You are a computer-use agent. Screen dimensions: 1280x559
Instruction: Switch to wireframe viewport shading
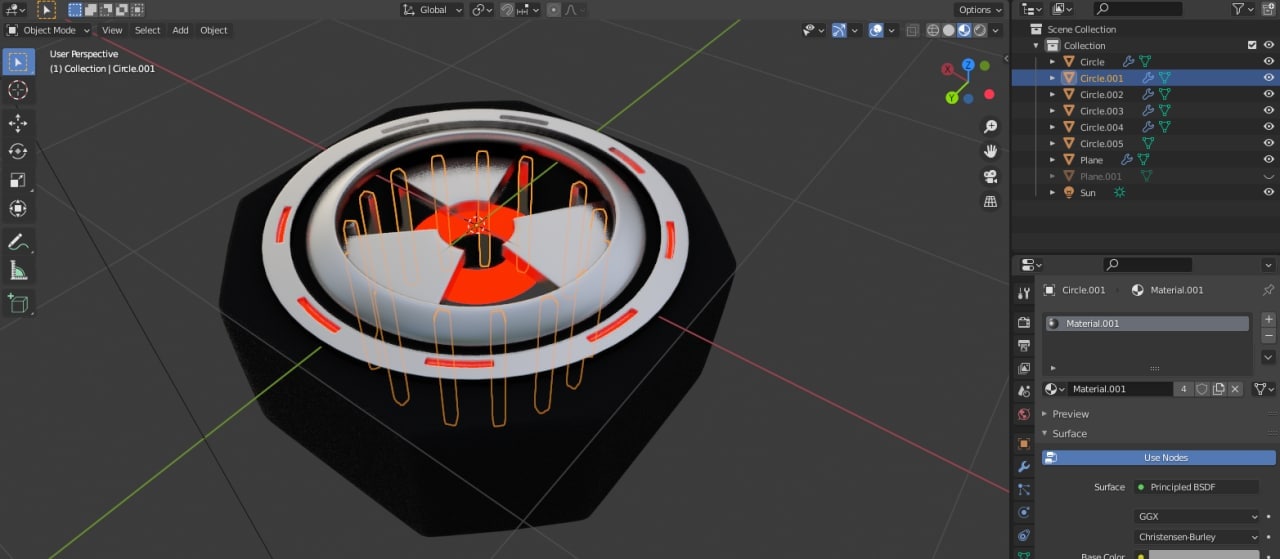pyautogui.click(x=933, y=30)
